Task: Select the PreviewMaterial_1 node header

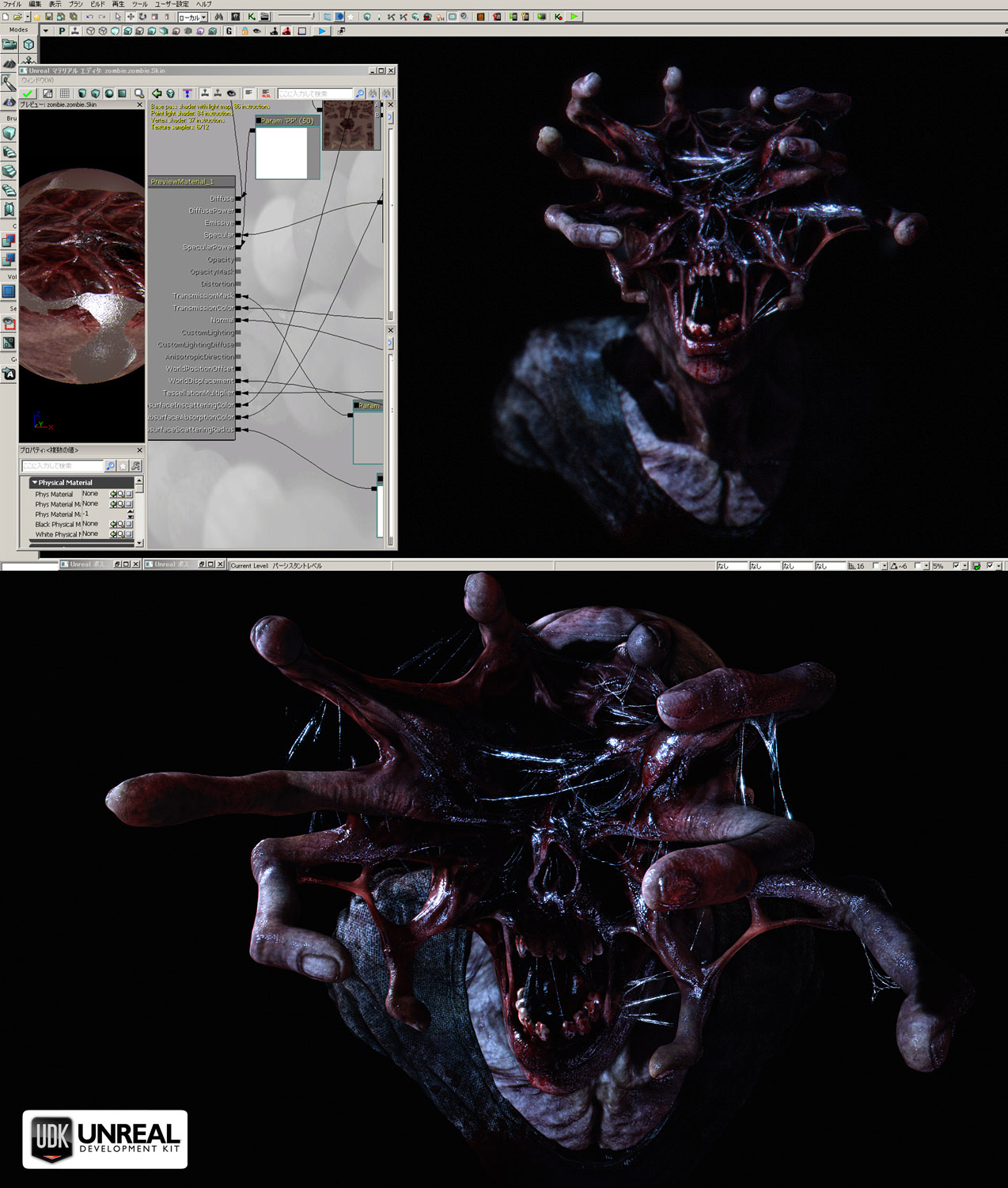Action: point(191,181)
